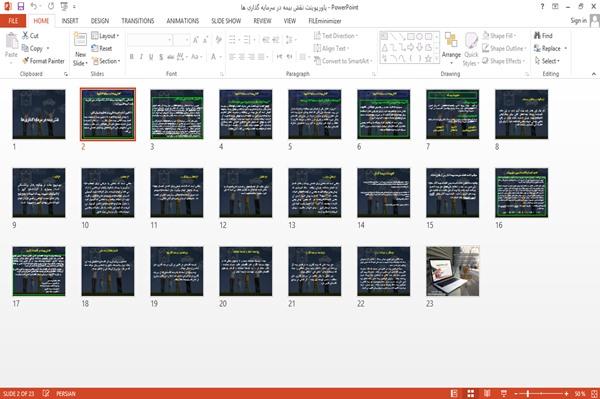
Task: Click the Undo arrow icon
Action: coord(34,7)
